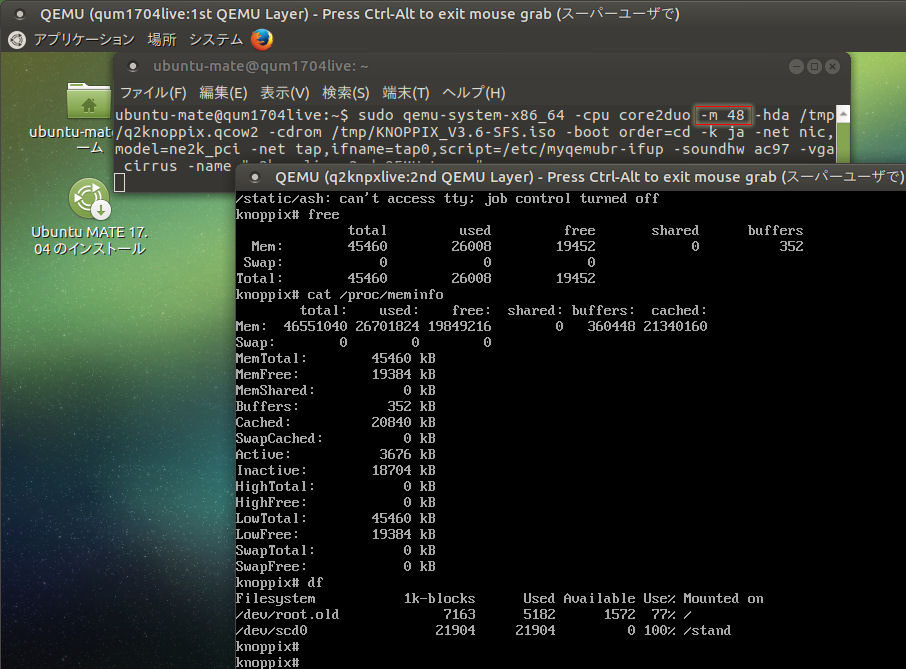This screenshot has height=669, width=906.
Task: Click value 46551040 in meminfo Mem row
Action: [315, 326]
